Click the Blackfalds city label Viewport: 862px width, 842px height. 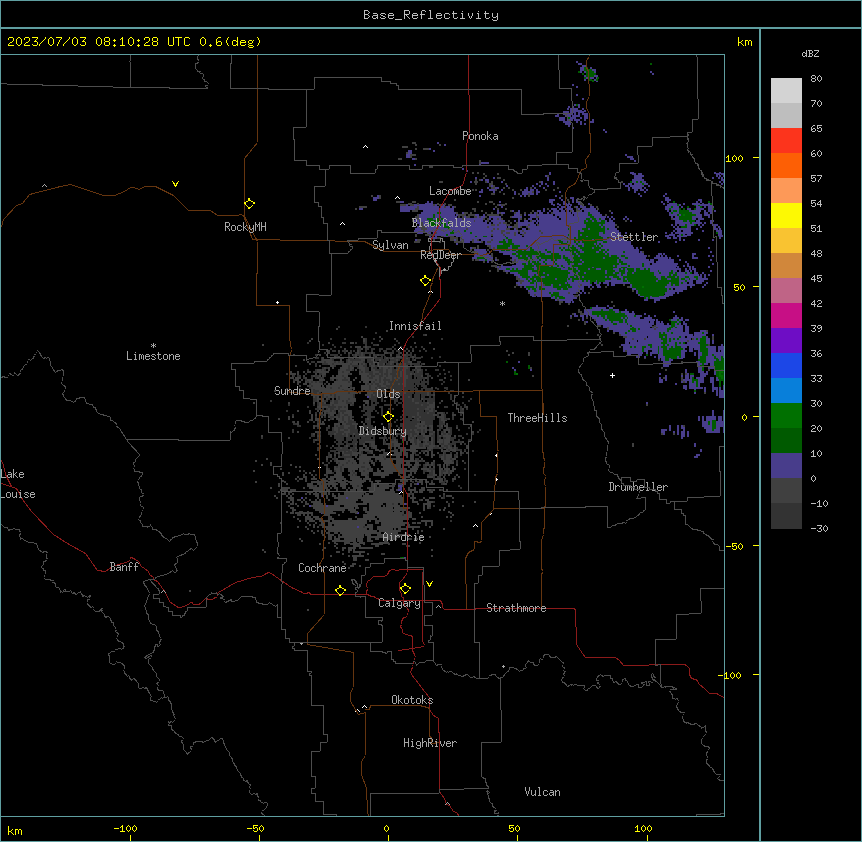coord(441,223)
